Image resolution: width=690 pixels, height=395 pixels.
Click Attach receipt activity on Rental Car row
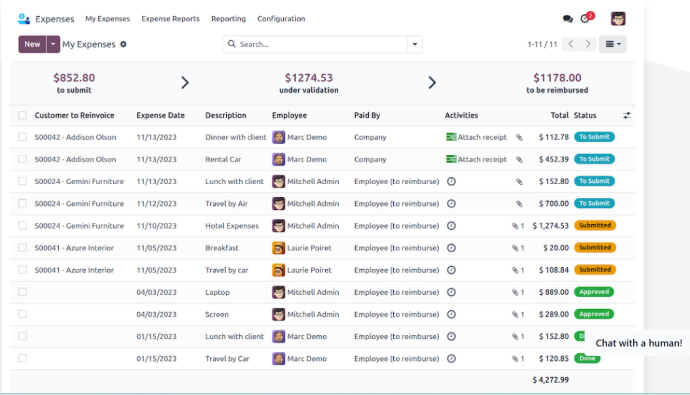476,159
